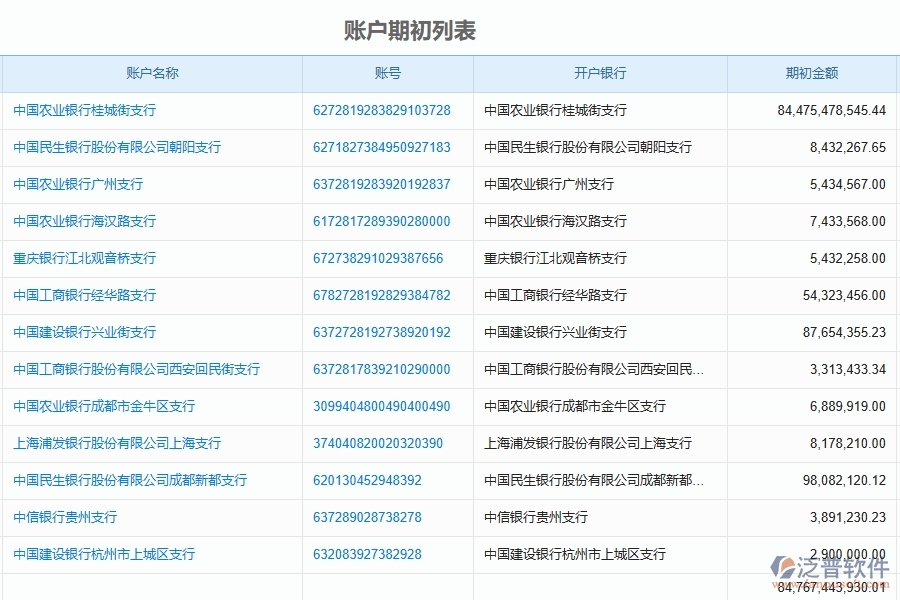The height and width of the screenshot is (600, 900).
Task: Click account number 6172817289390280000
Action: [388, 221]
